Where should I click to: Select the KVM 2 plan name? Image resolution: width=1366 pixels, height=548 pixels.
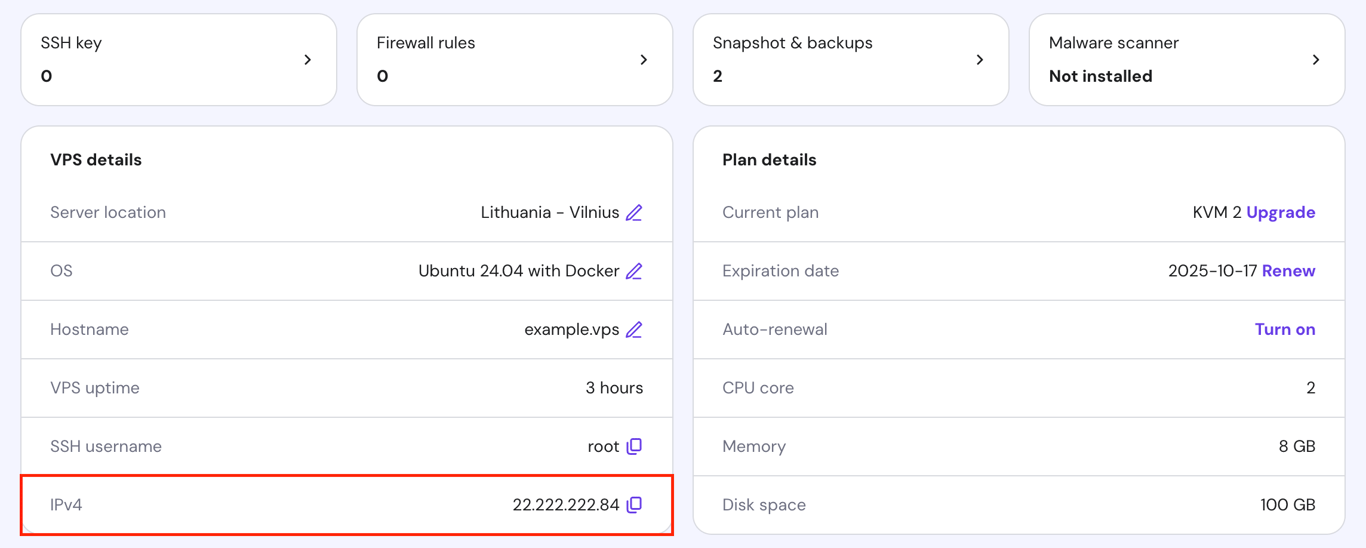click(x=1217, y=212)
